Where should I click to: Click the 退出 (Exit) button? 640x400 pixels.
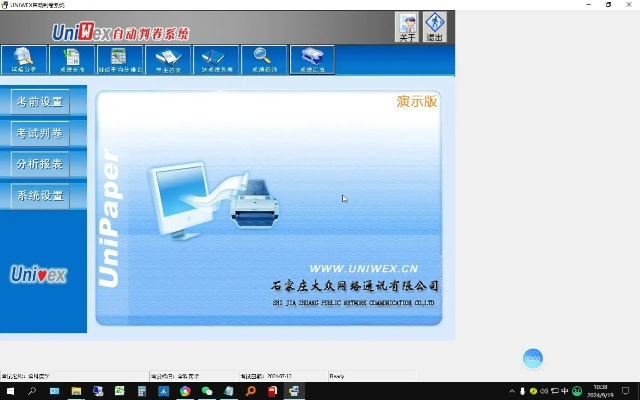click(435, 27)
